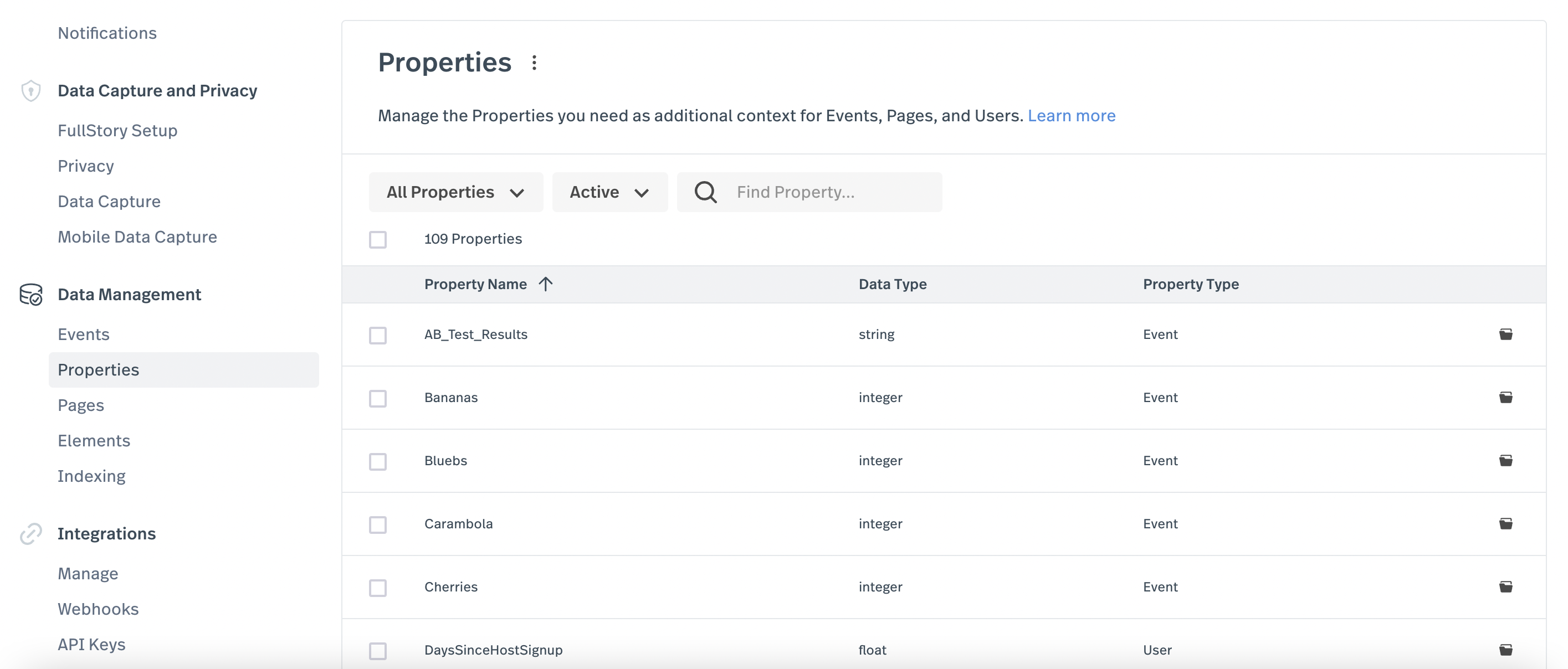Toggle sort arrow beside Property Name
Screen dimensions: 1568x669
point(545,284)
